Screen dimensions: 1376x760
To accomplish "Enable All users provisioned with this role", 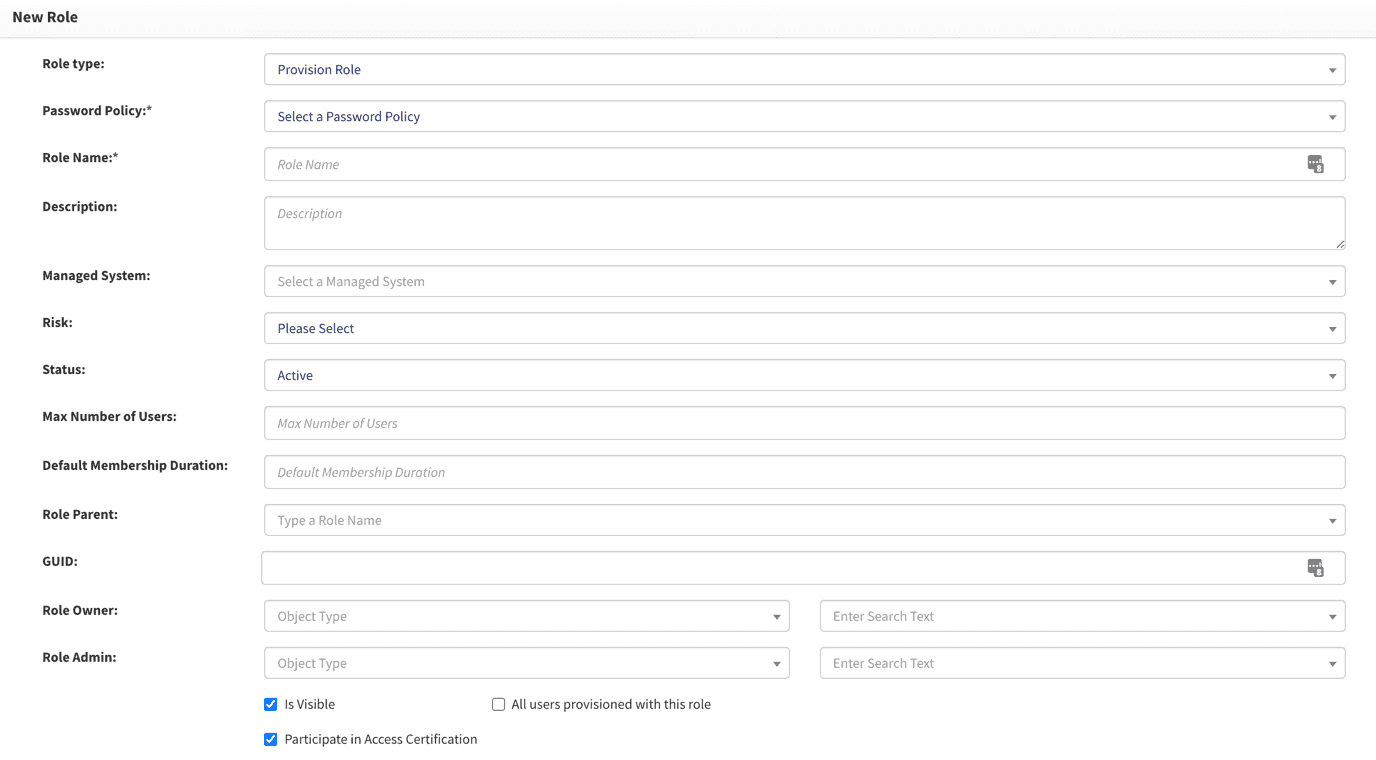I will 498,705.
